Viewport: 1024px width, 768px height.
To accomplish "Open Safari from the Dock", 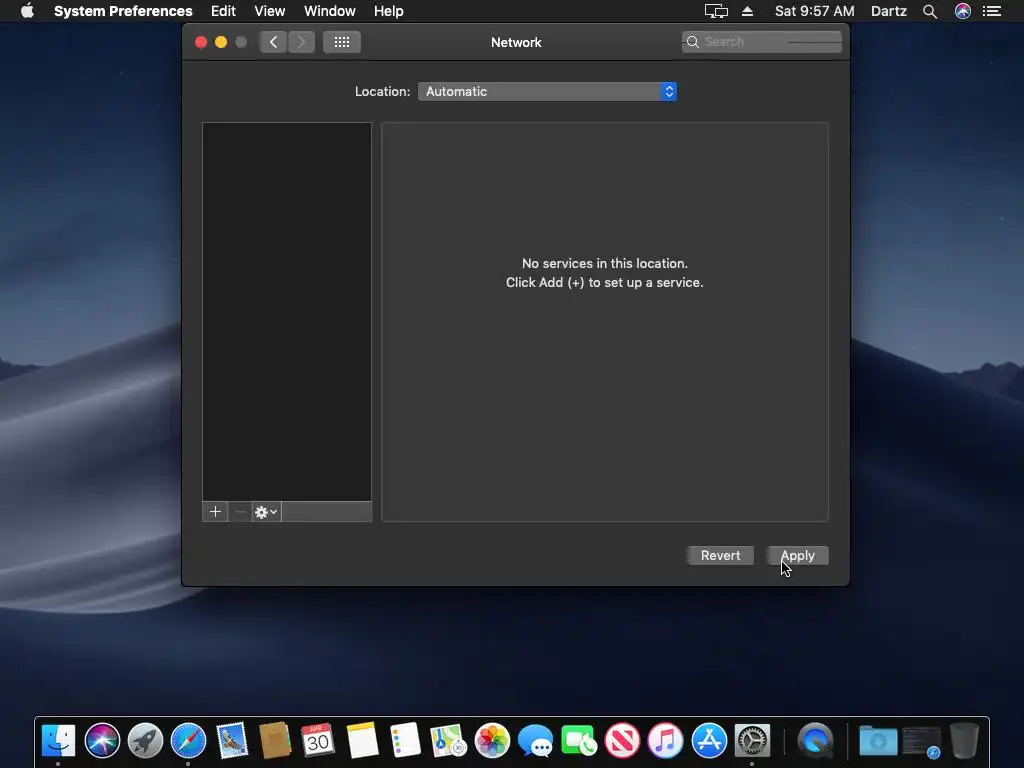I will 188,741.
